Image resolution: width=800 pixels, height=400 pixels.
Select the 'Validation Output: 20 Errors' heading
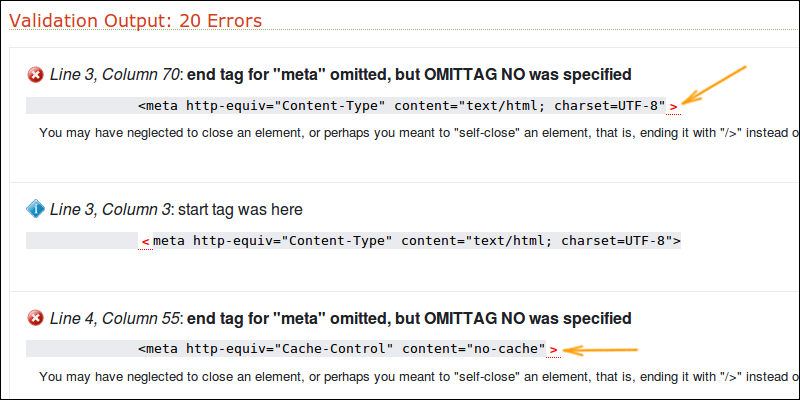point(136,21)
